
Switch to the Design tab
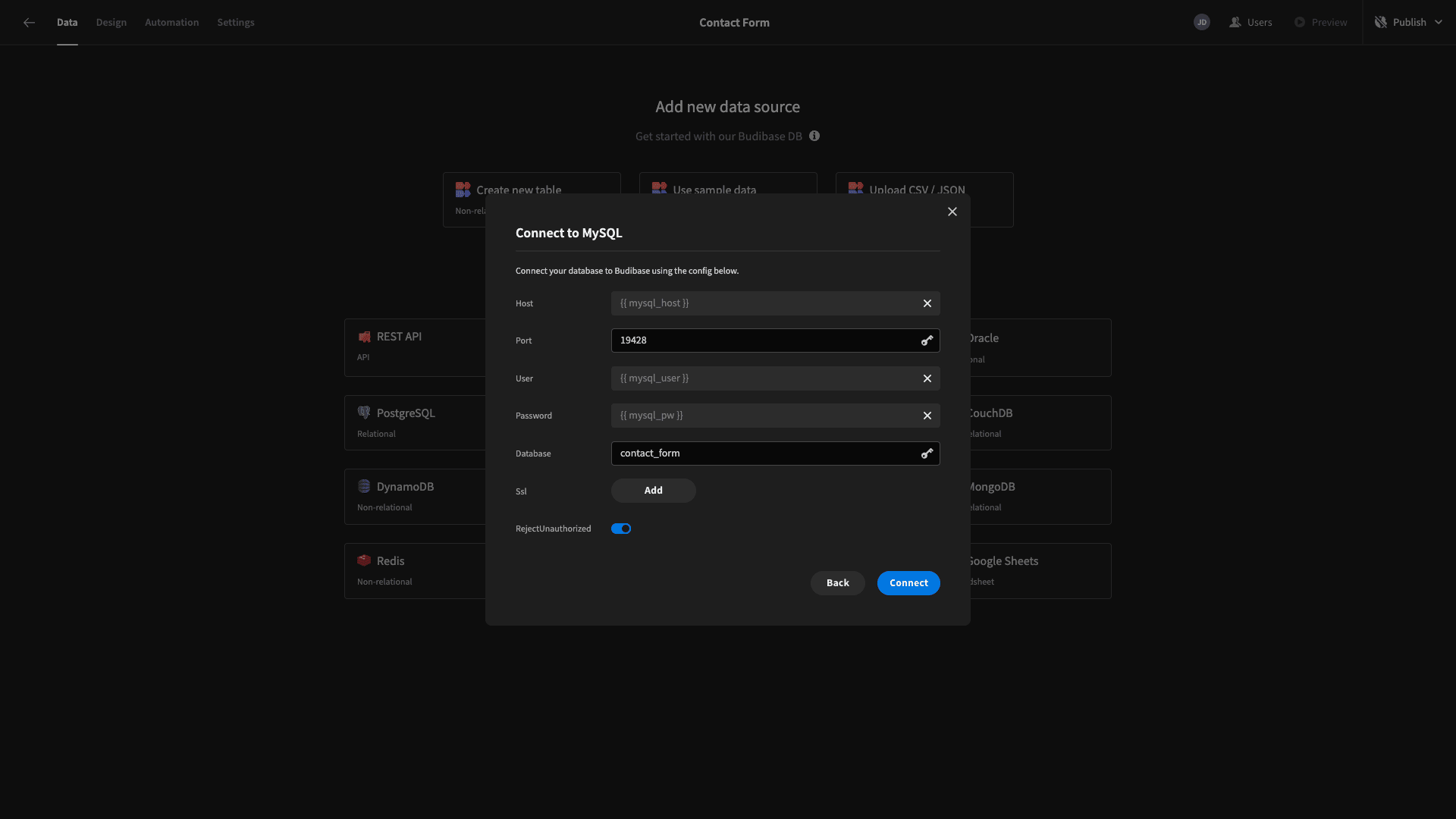[x=111, y=23]
